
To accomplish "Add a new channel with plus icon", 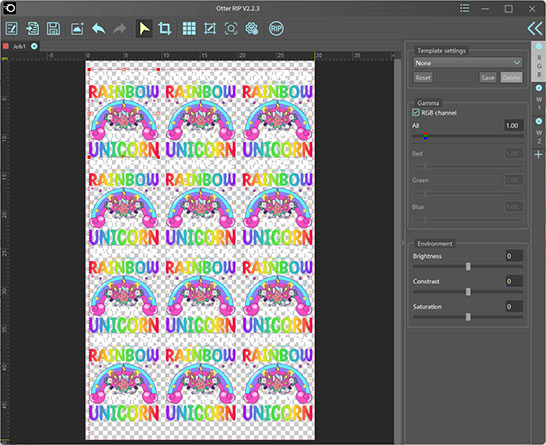I will pyautogui.click(x=538, y=154).
